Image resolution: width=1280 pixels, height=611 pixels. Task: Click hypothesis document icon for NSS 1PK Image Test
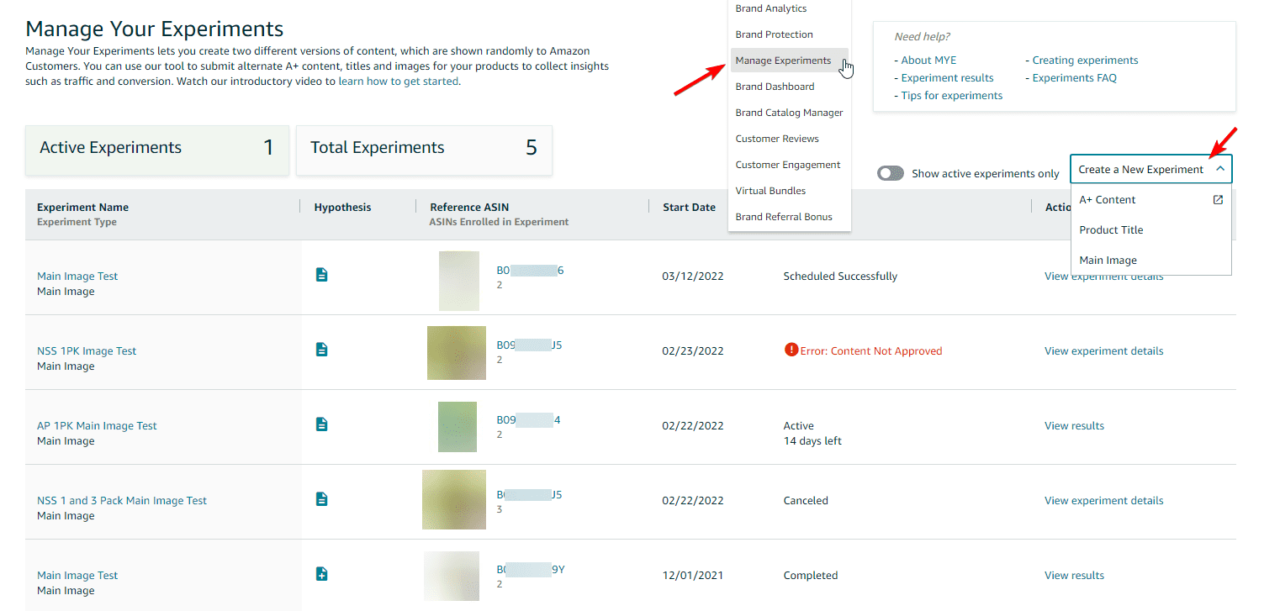(321, 349)
